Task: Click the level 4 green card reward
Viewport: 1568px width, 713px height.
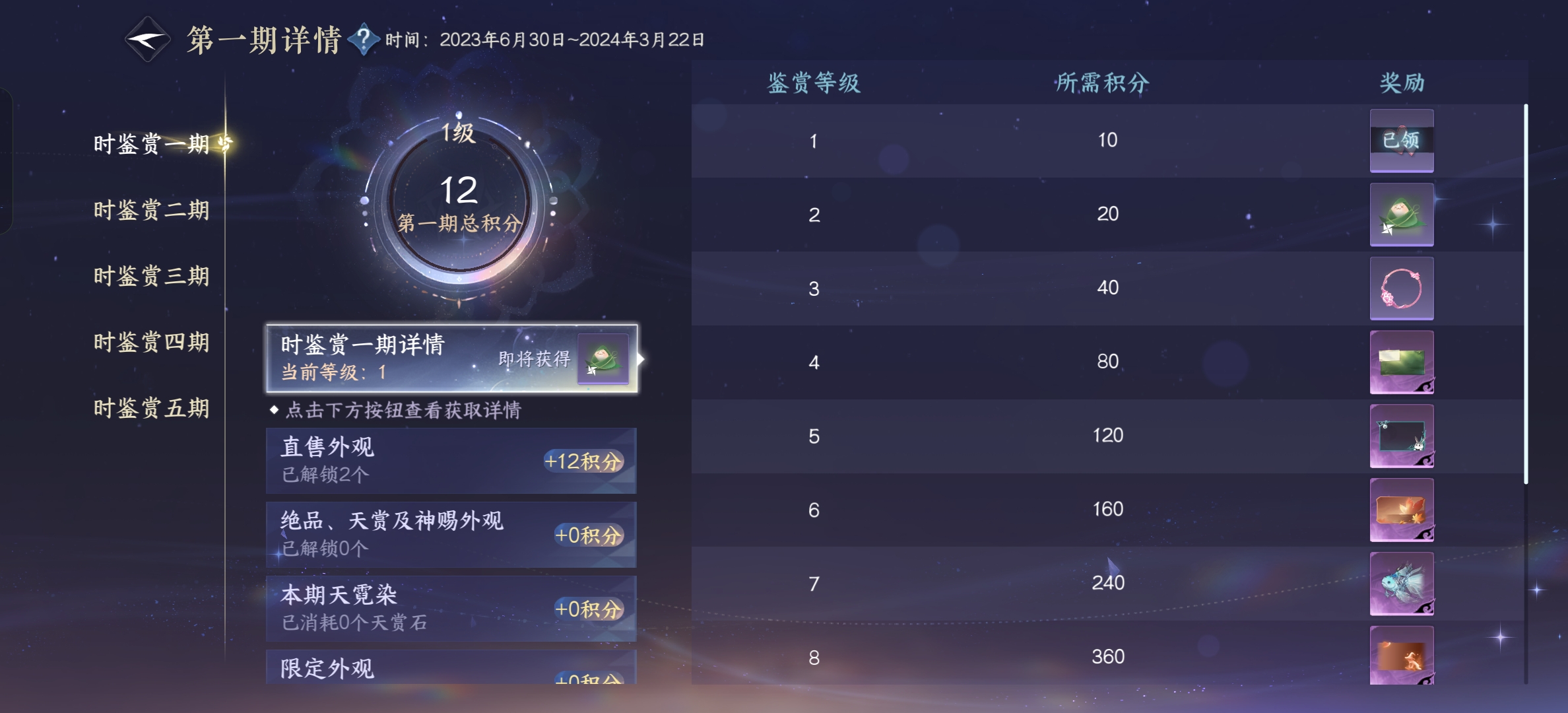Action: click(1401, 362)
